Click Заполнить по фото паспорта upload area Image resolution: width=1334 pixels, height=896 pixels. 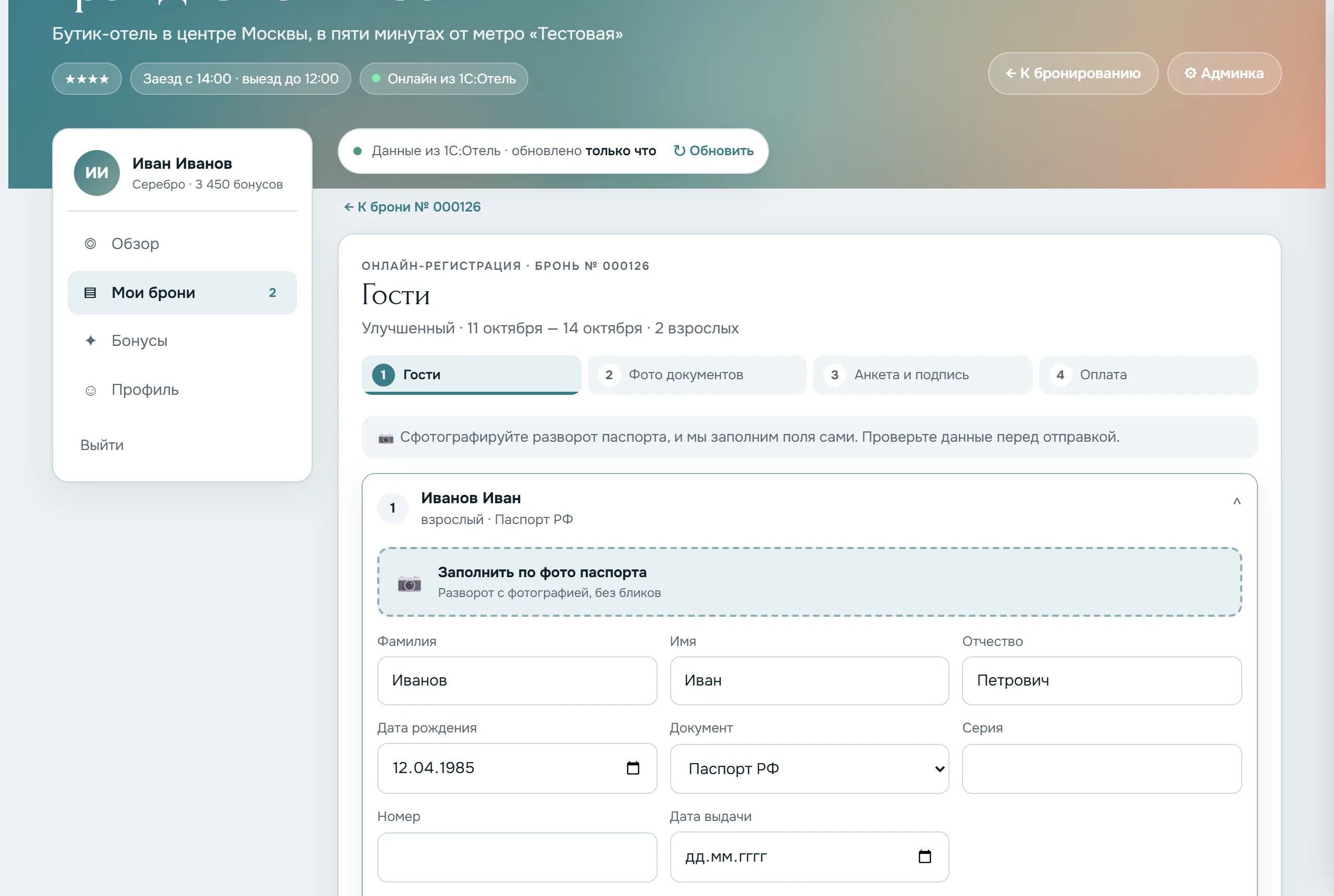click(809, 582)
